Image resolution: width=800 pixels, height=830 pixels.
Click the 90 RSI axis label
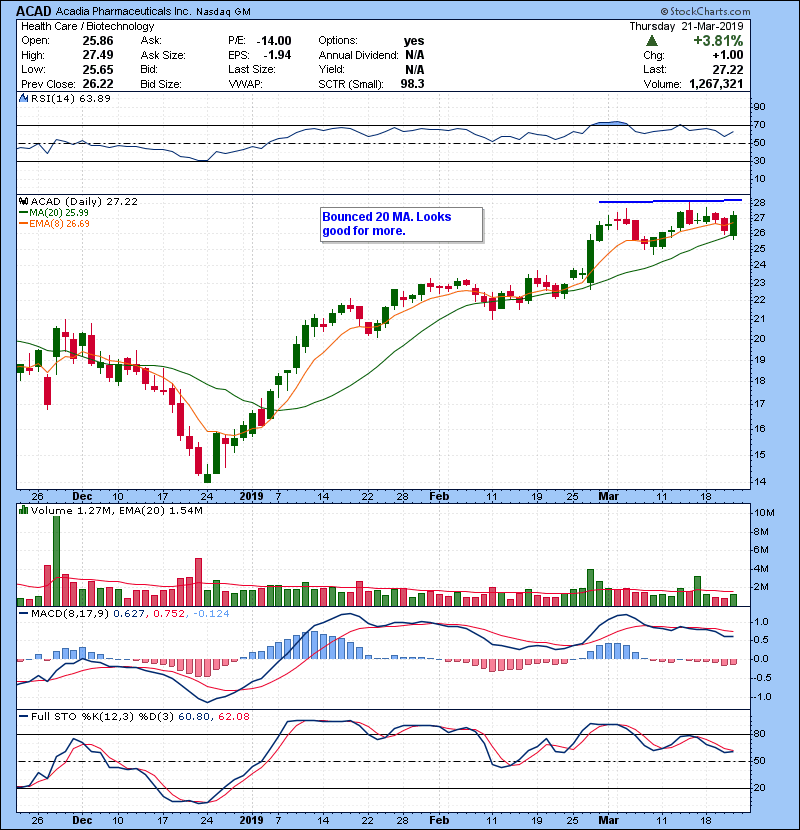(760, 107)
